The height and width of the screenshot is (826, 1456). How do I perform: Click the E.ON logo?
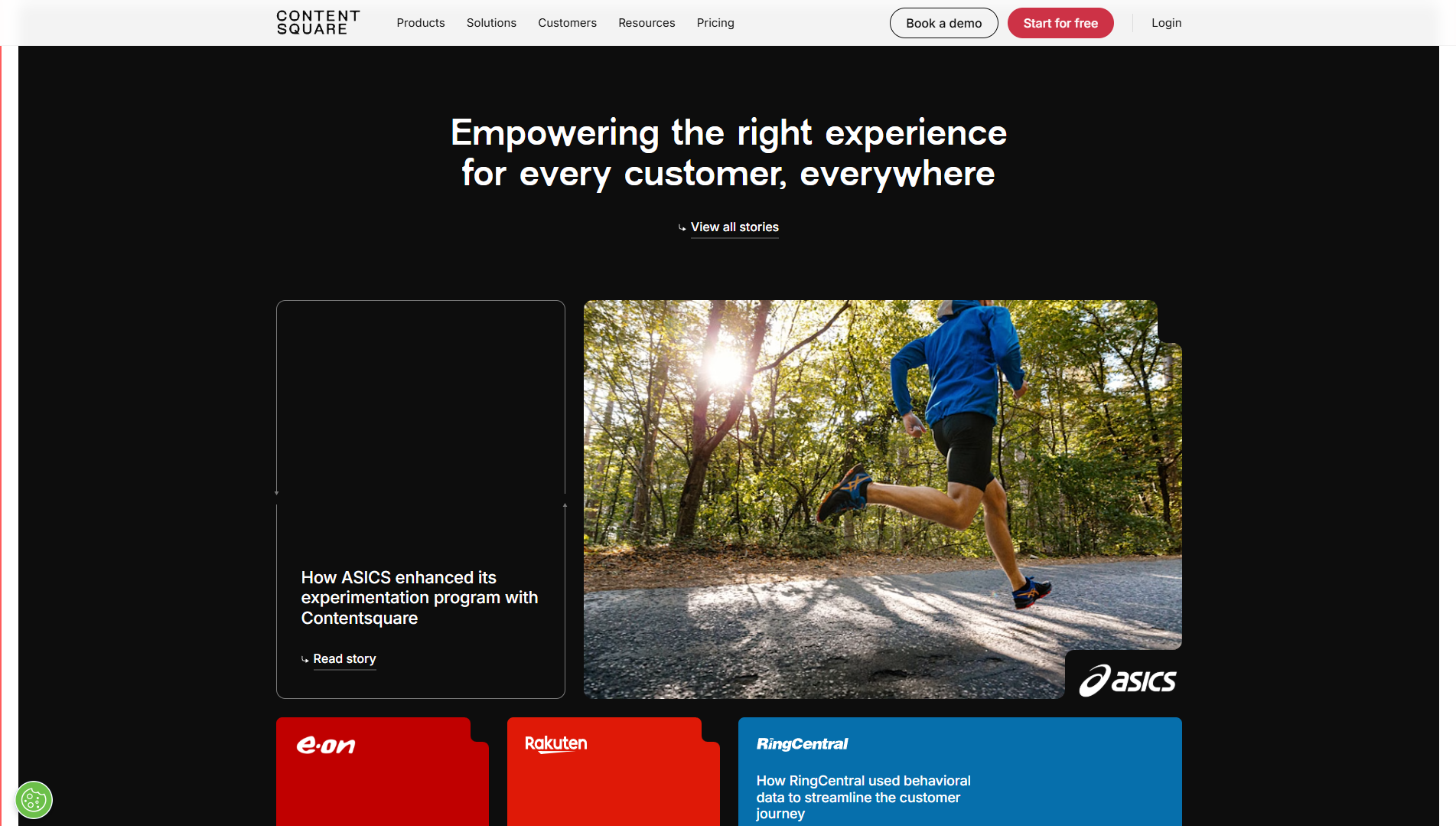coord(326,745)
